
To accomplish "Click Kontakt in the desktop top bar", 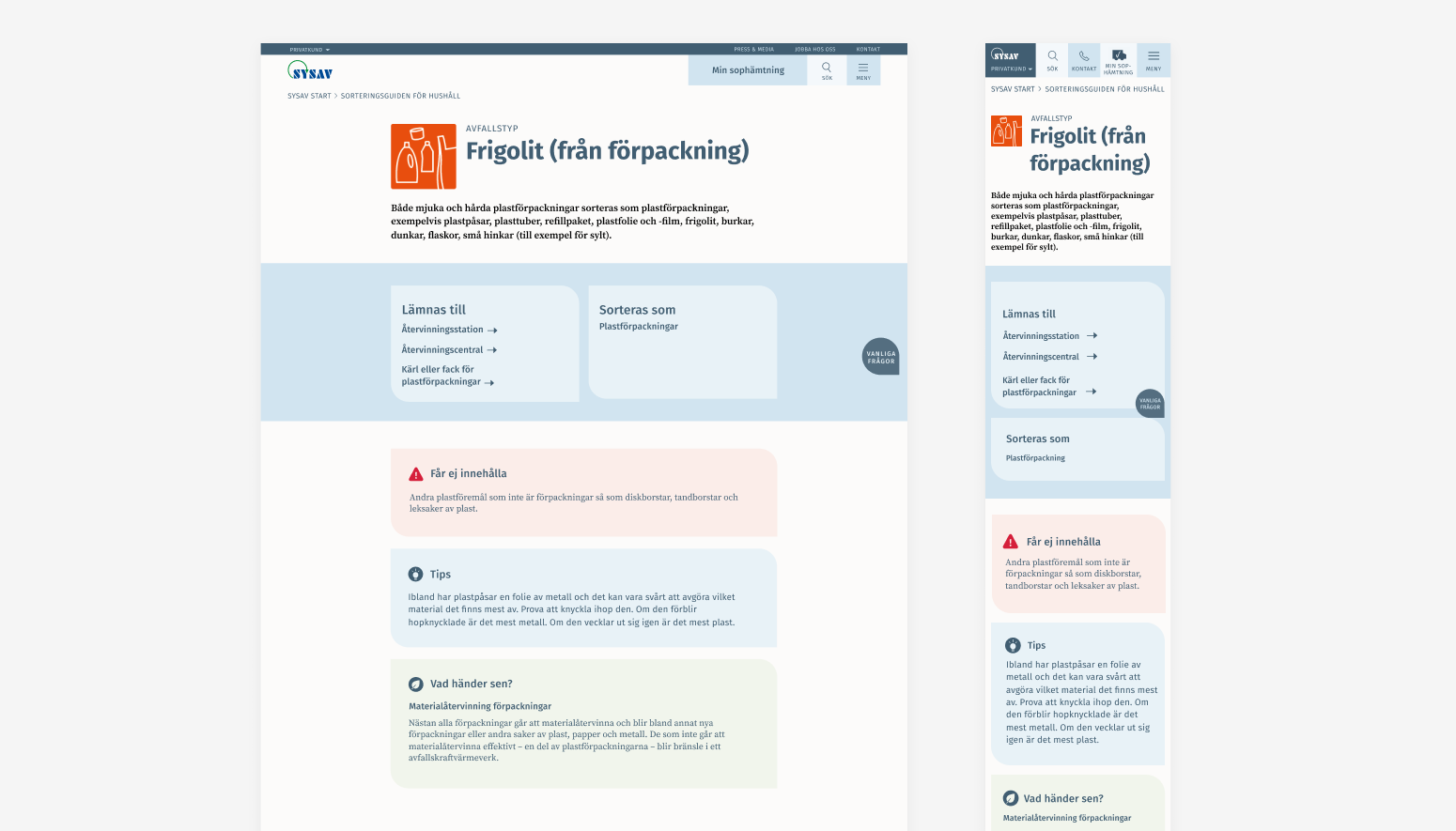I will (868, 50).
